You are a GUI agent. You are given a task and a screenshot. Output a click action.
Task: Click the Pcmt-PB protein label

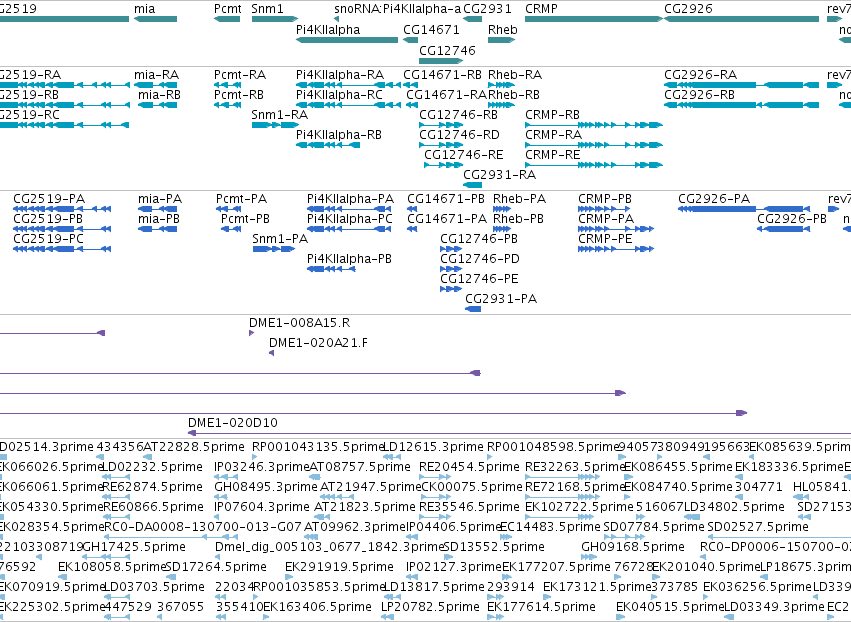point(245,219)
